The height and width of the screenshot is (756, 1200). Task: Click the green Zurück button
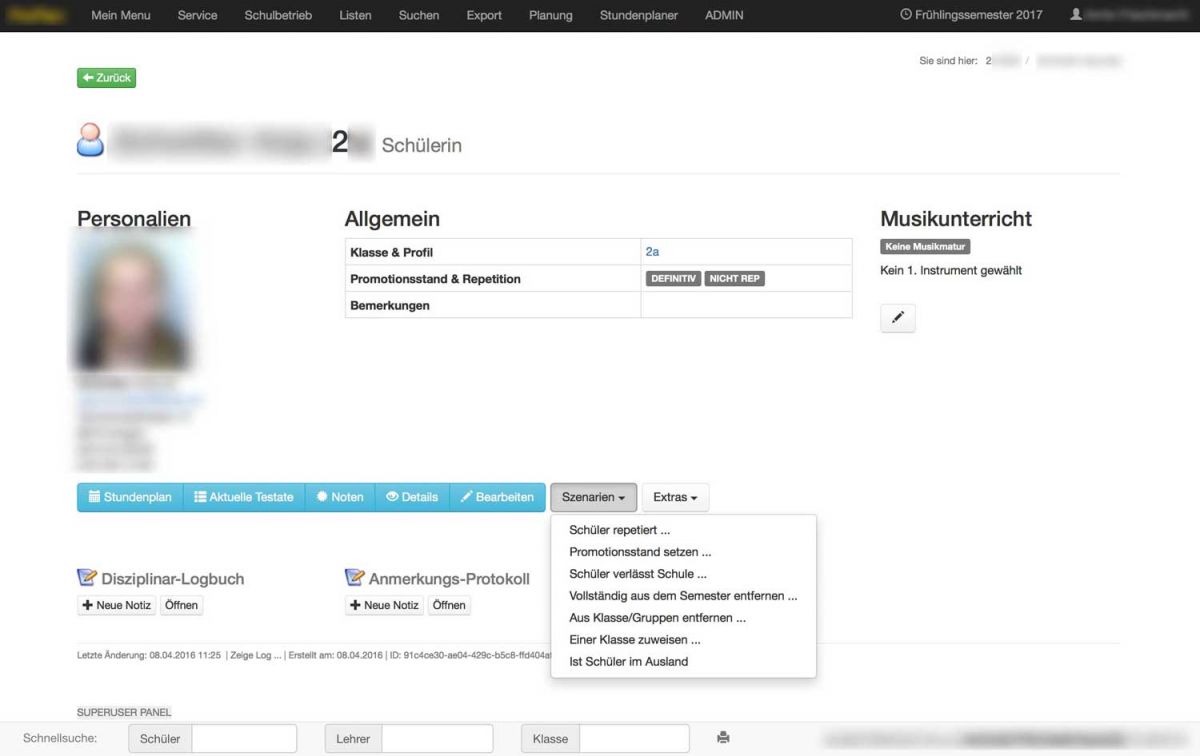[x=106, y=78]
